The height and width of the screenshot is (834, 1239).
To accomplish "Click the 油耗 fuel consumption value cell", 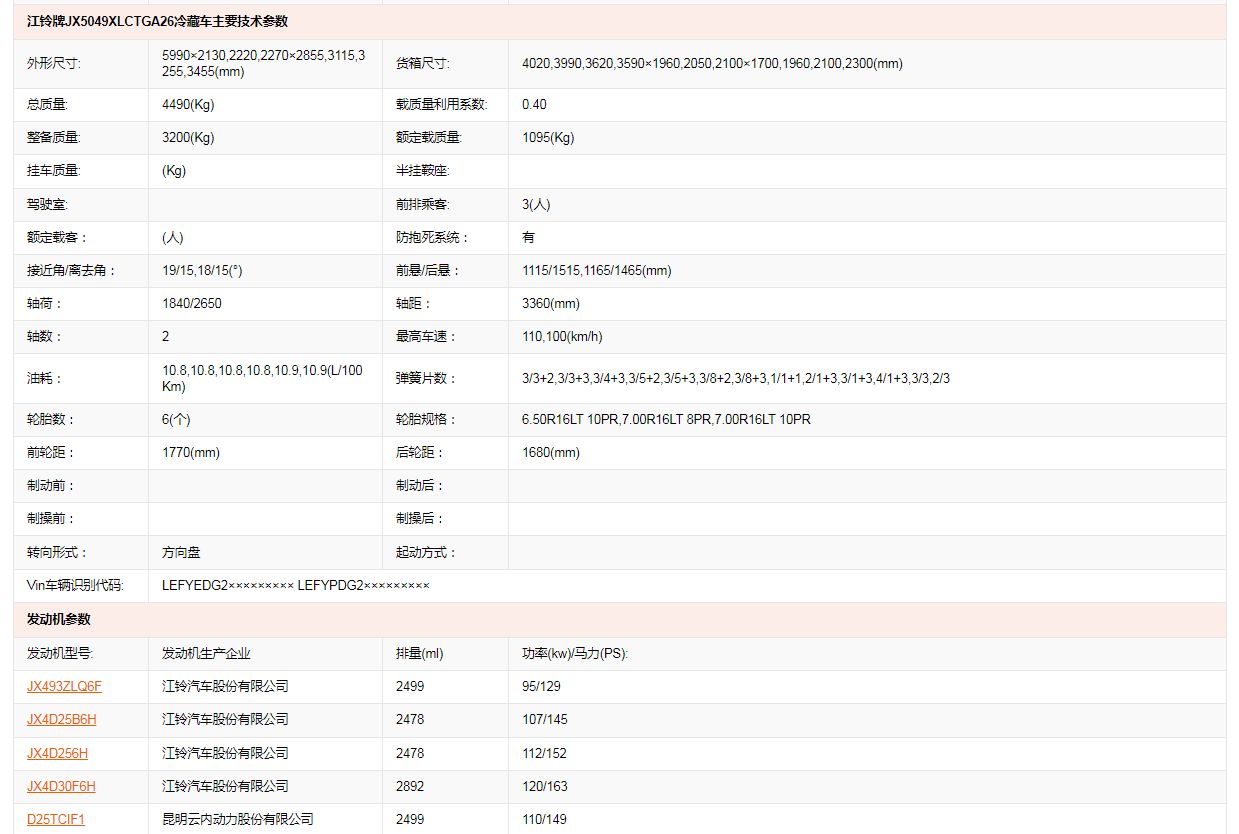I will click(263, 379).
